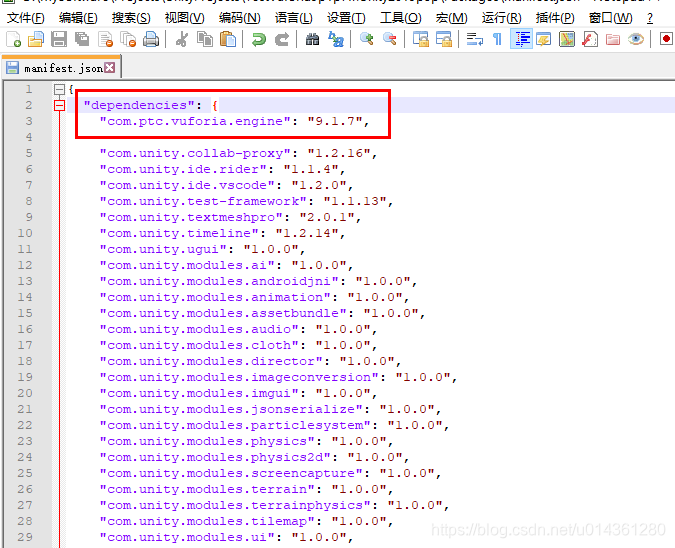Viewport: 675px width, 548px height.
Task: Open the 工具(O) menu
Action: [x=400, y=18]
